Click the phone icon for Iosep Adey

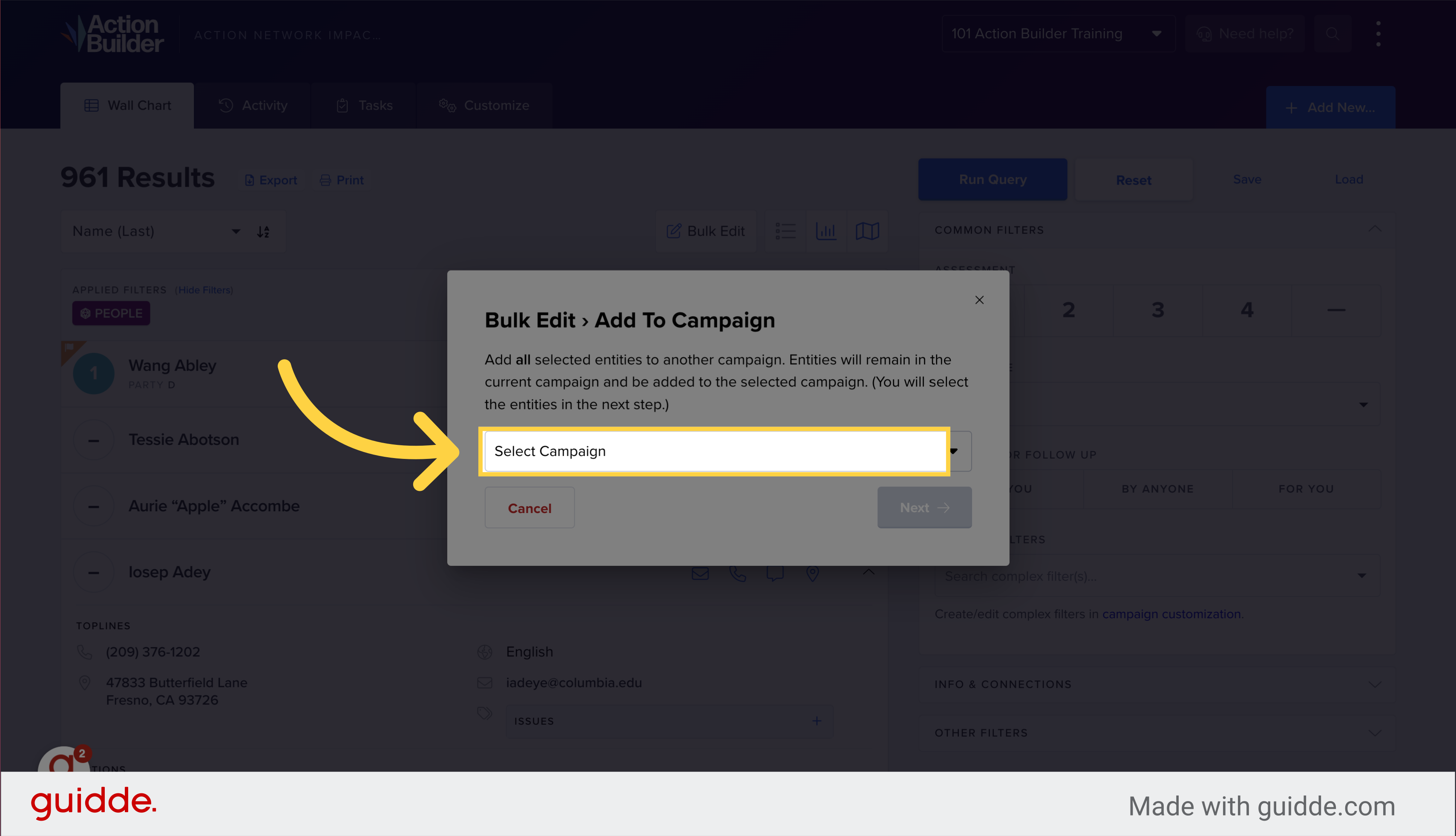tap(737, 573)
